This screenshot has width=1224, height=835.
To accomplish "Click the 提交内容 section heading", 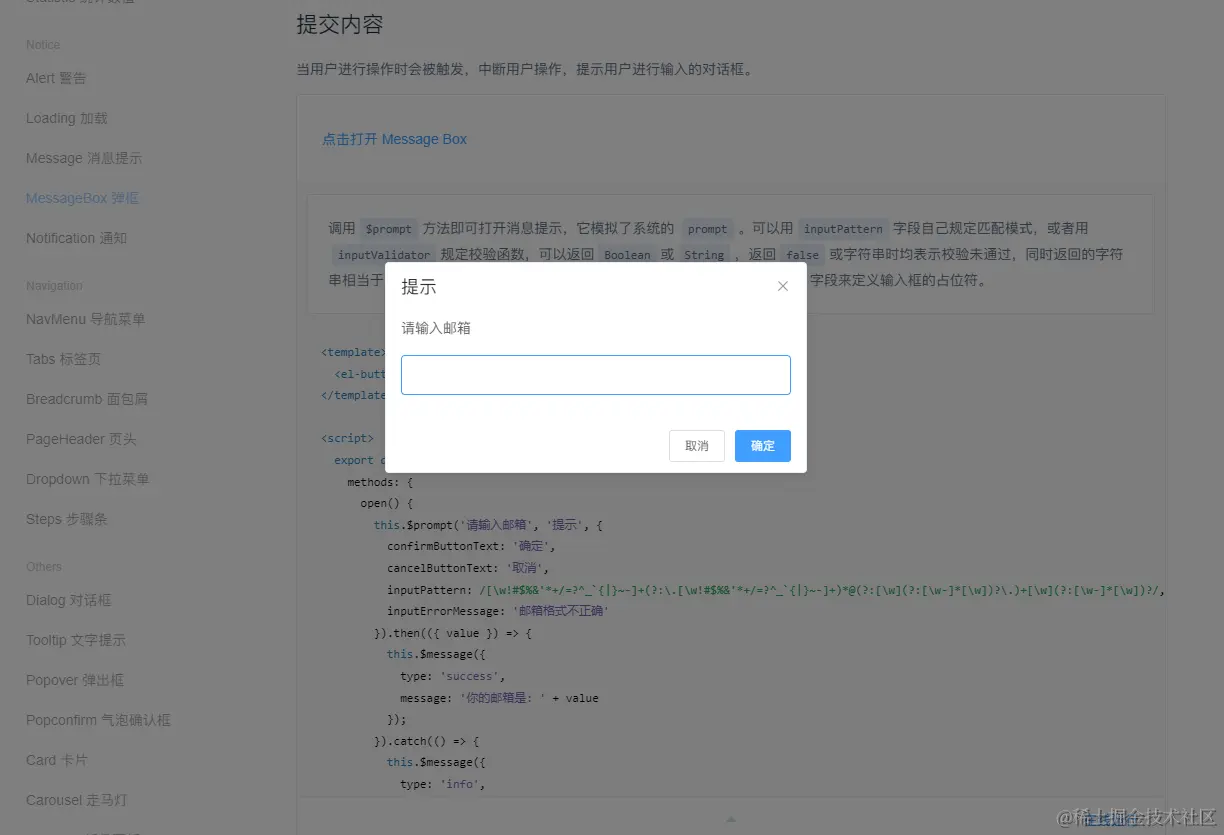I will point(340,25).
